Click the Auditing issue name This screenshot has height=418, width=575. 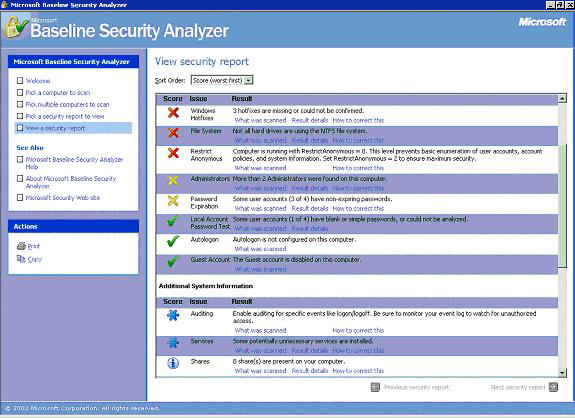[202, 314]
